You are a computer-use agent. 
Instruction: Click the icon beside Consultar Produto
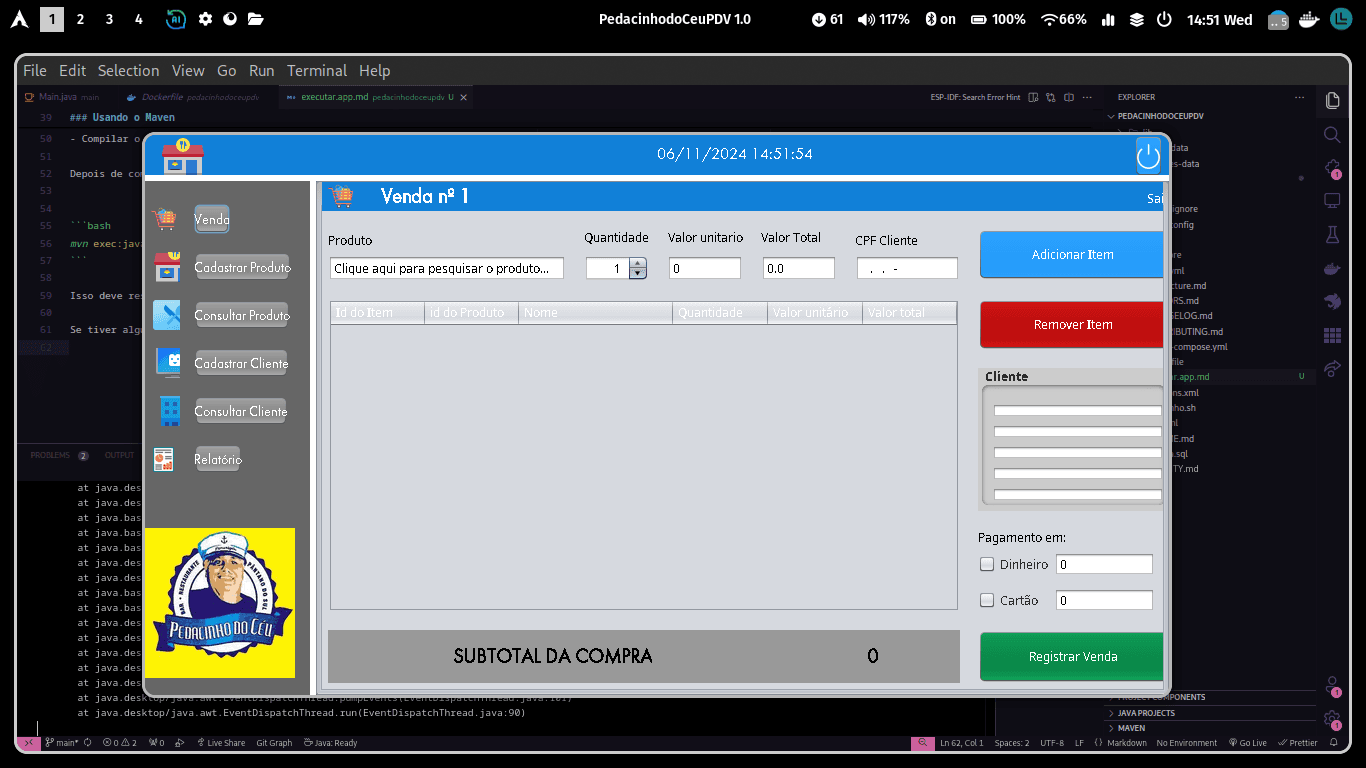167,315
